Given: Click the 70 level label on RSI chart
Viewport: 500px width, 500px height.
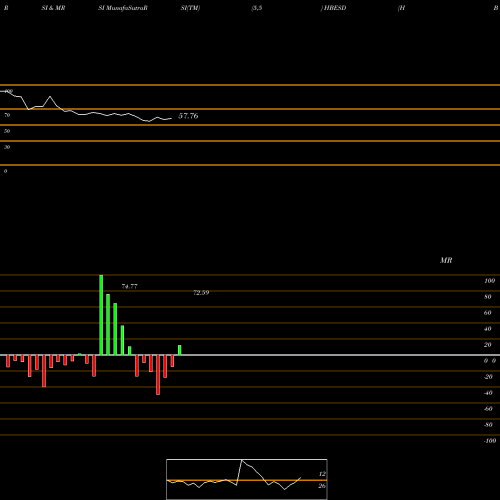Looking at the screenshot, I should pos(7,115).
